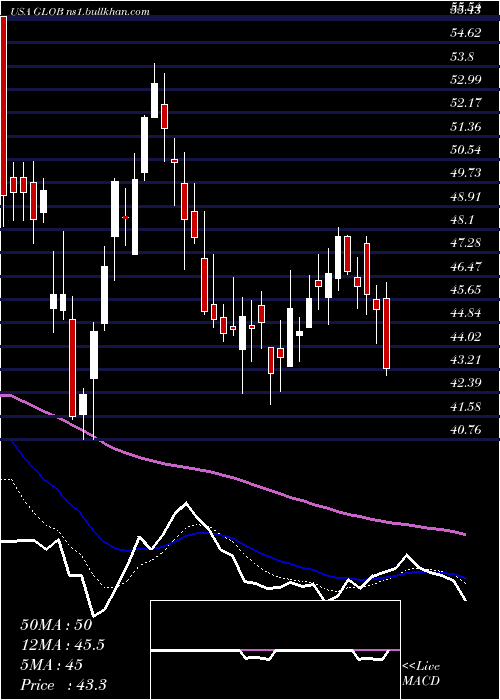Viewport: 500px width, 700px height.
Task: Click the 43.21 price label
Action: pyautogui.click(x=466, y=360)
